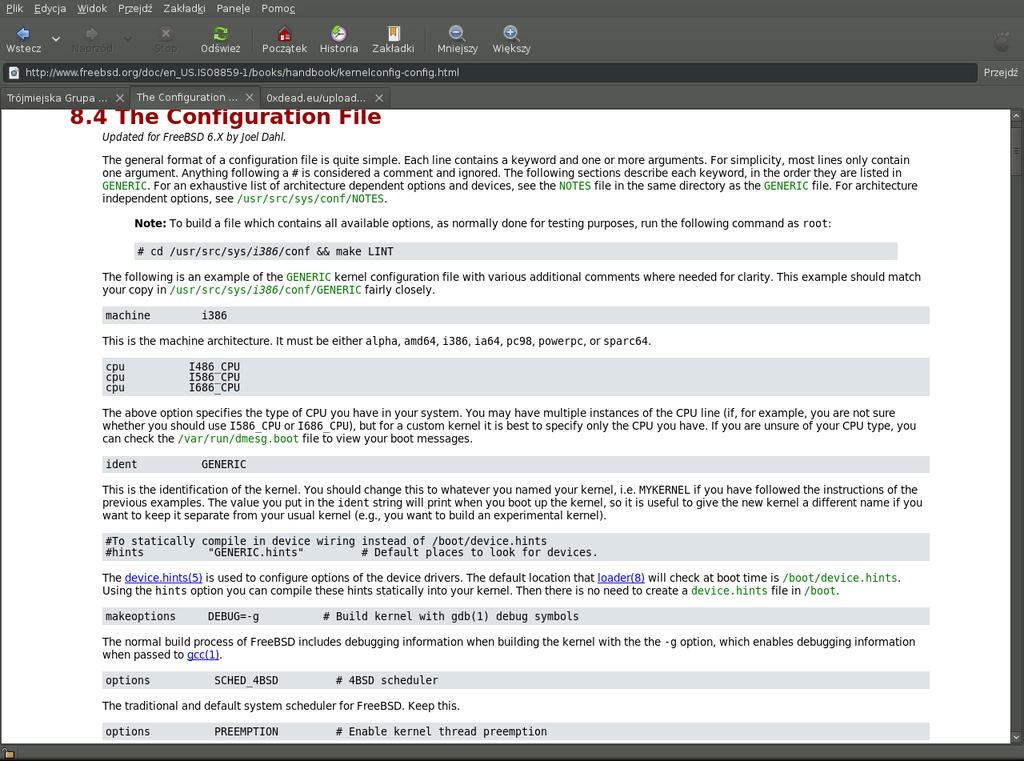Click the 'makeoptions DEBUG=-g' code line
Screen dimensions: 1024x761
[515, 617]
